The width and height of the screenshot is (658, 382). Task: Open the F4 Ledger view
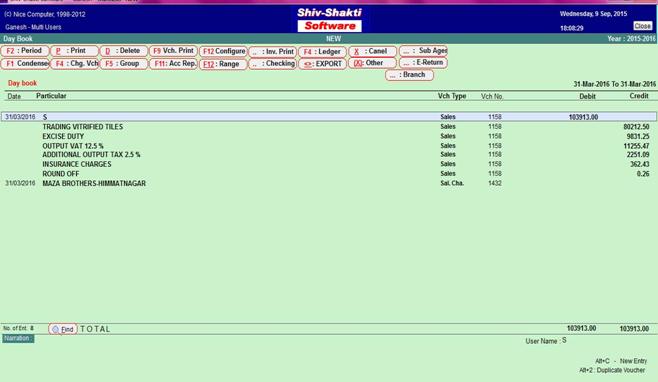tap(322, 52)
